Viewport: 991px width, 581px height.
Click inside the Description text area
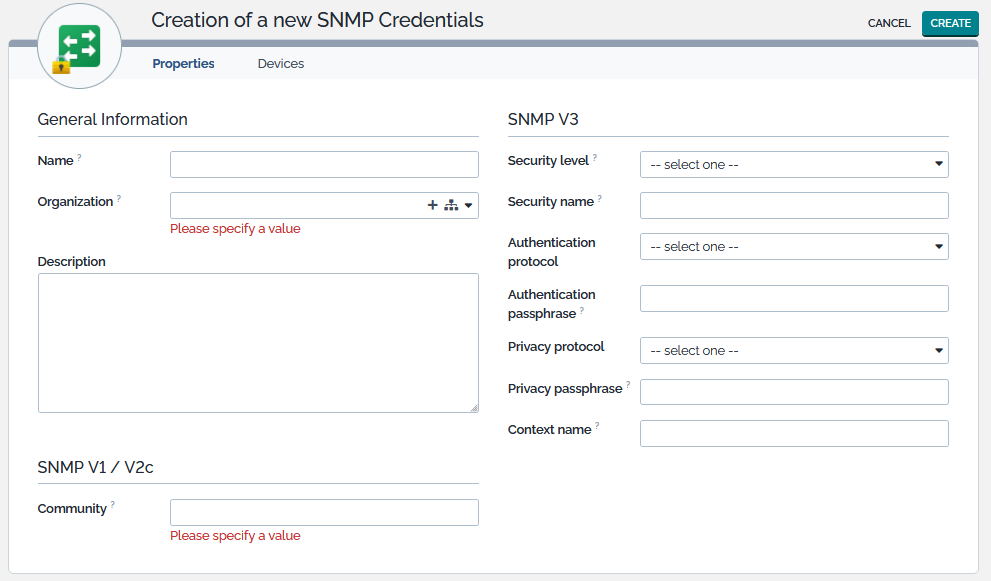click(258, 342)
